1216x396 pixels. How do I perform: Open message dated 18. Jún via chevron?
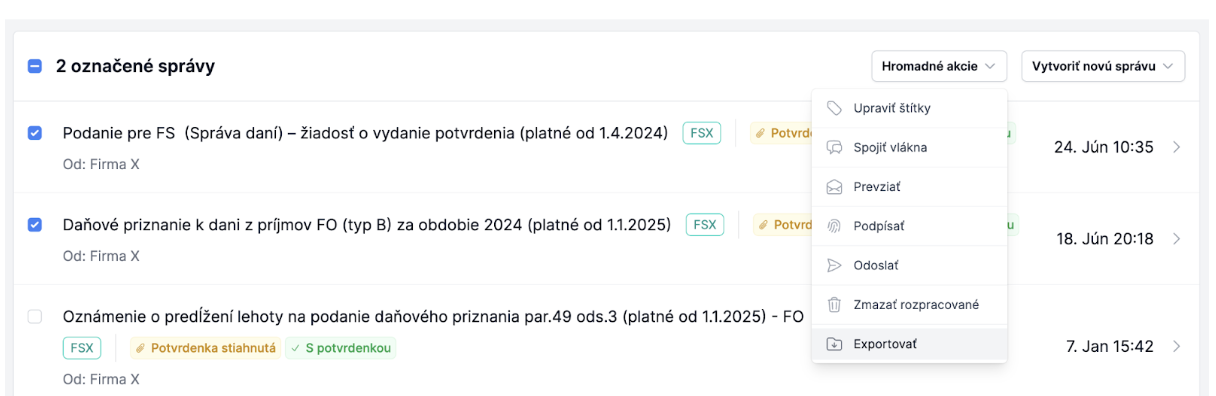[x=1176, y=239]
